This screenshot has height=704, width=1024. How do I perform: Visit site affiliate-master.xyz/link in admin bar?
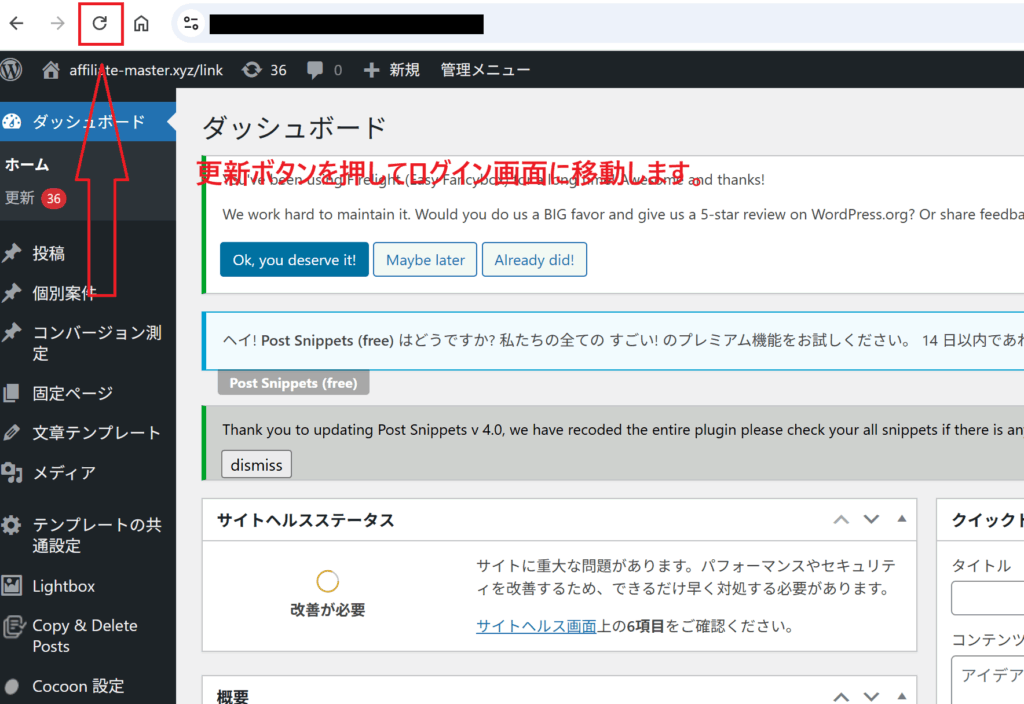click(x=146, y=70)
